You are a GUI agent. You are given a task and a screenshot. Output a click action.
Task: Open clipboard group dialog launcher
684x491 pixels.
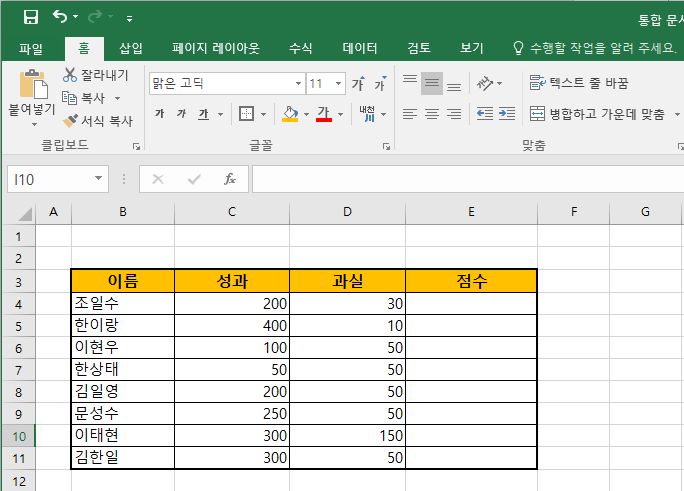pos(137,147)
